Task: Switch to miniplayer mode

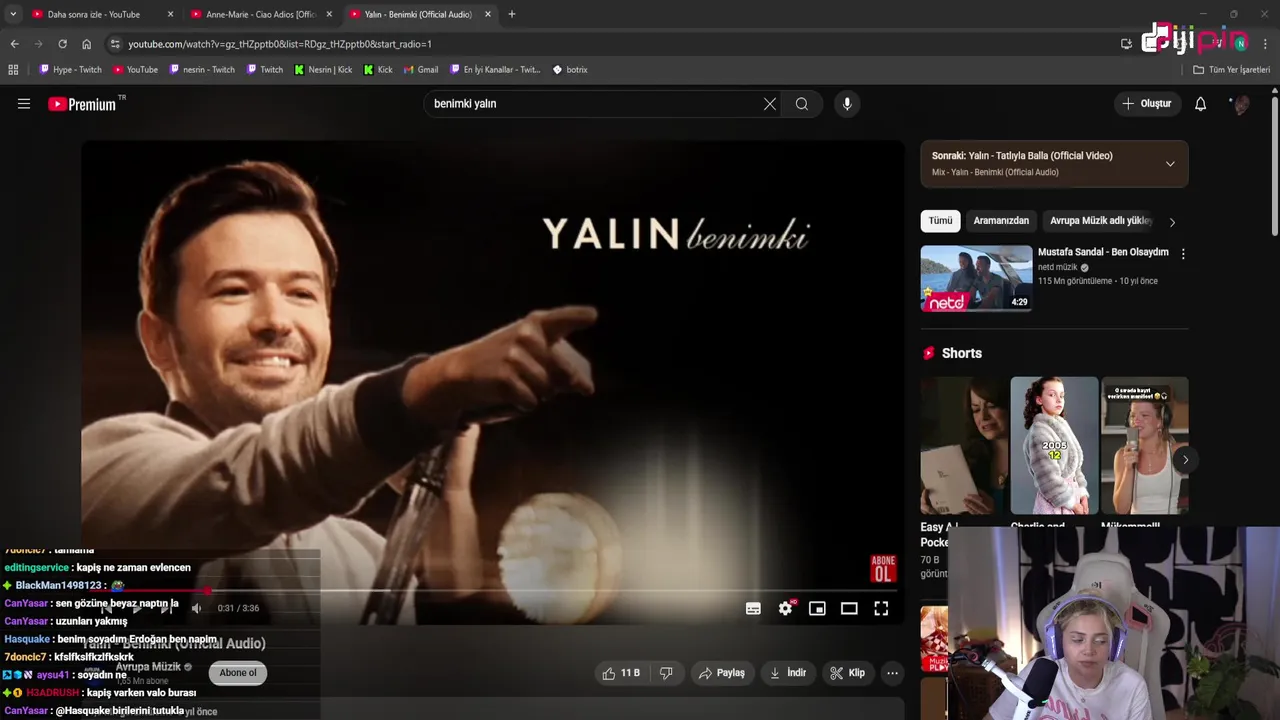Action: pos(817,608)
